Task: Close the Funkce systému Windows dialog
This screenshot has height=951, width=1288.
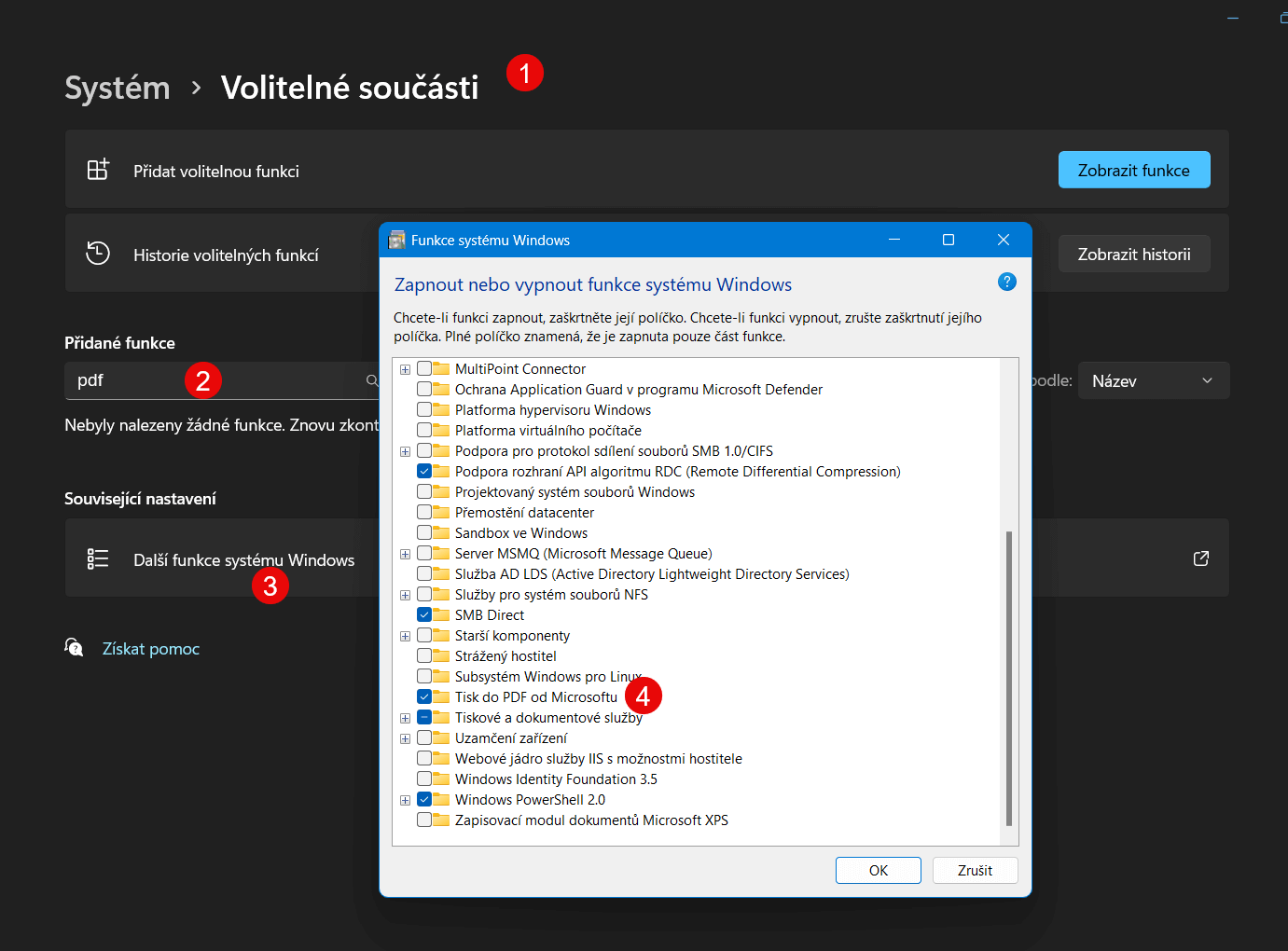Action: (x=1004, y=240)
